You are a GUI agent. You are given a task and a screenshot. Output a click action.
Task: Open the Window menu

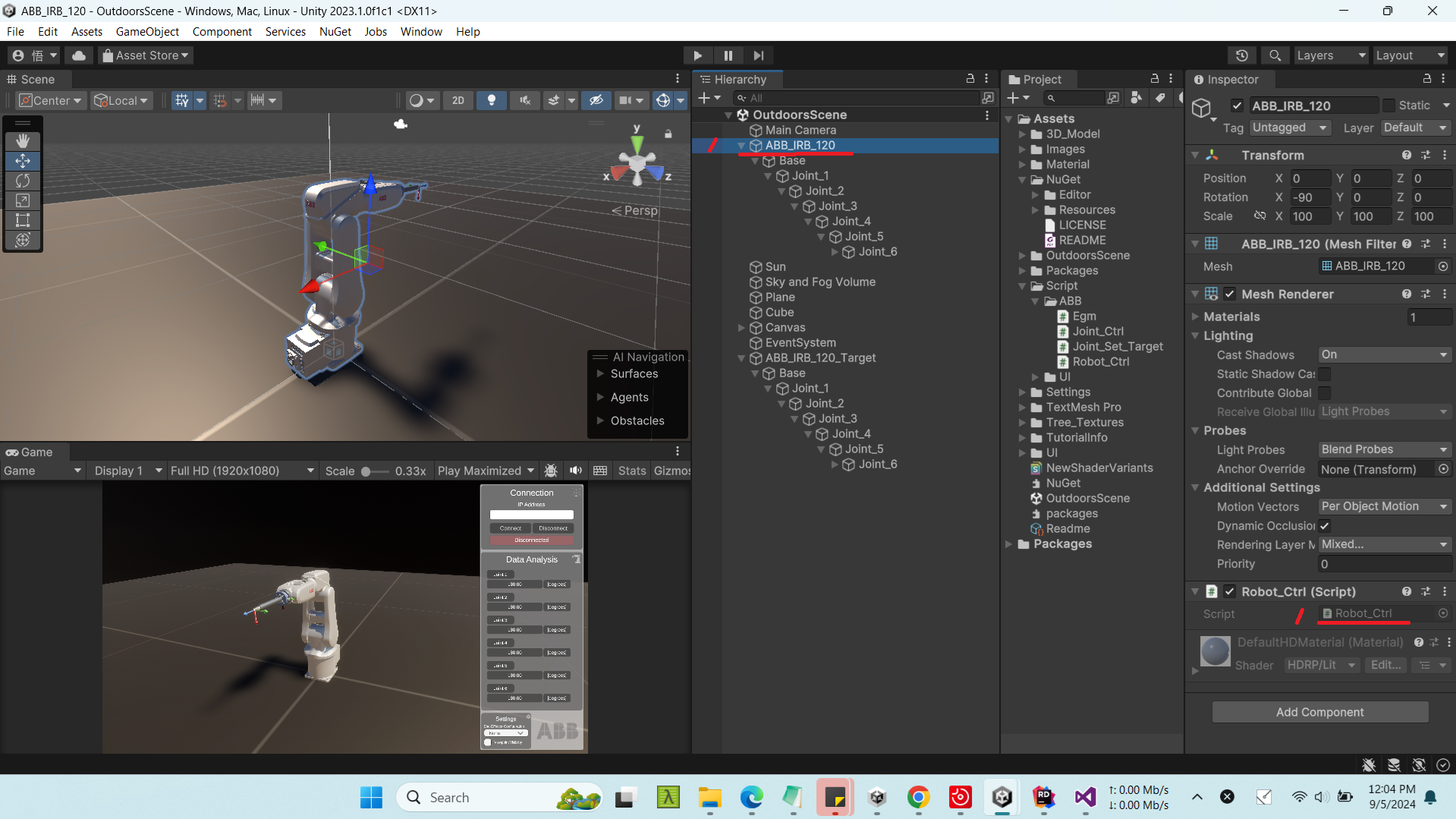(x=421, y=32)
